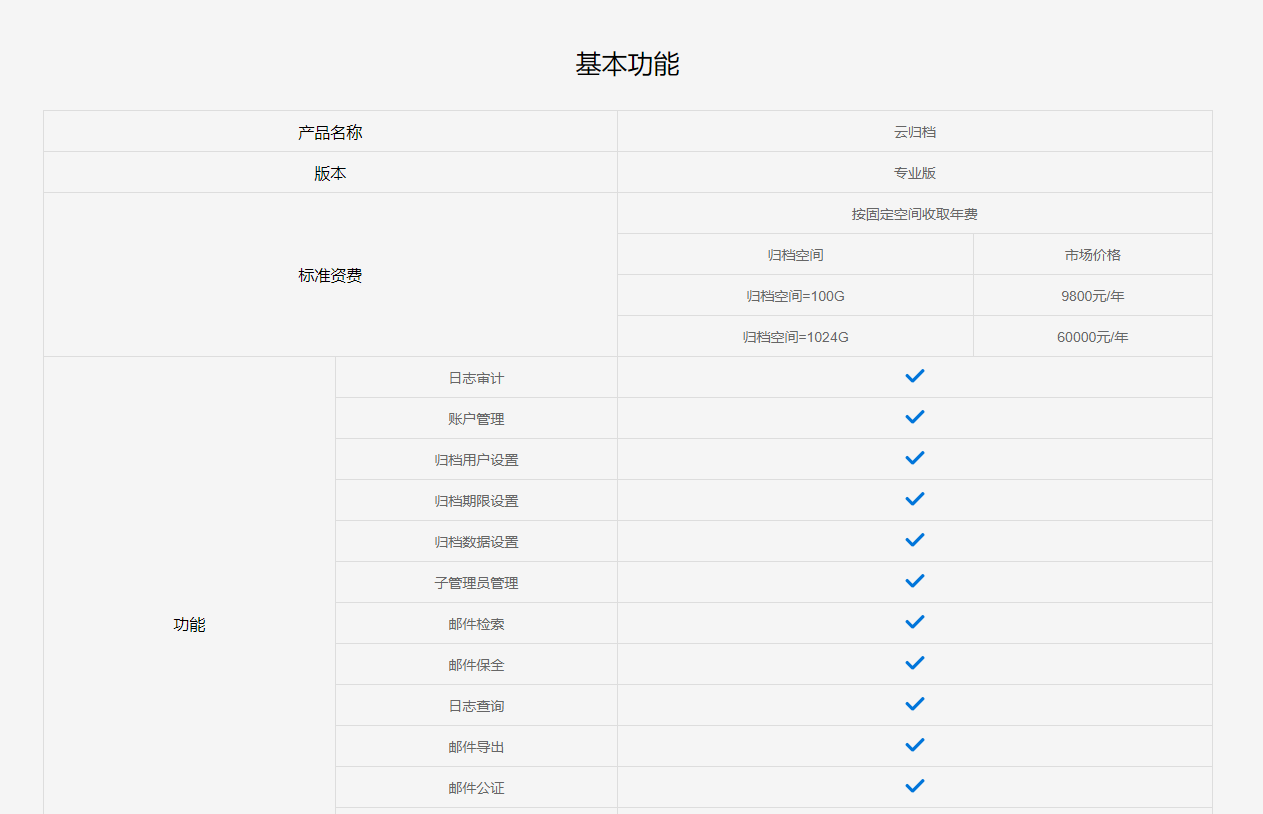Click the checkmark next to 邮件保全
Screen dimensions: 1263x814
[x=914, y=663]
